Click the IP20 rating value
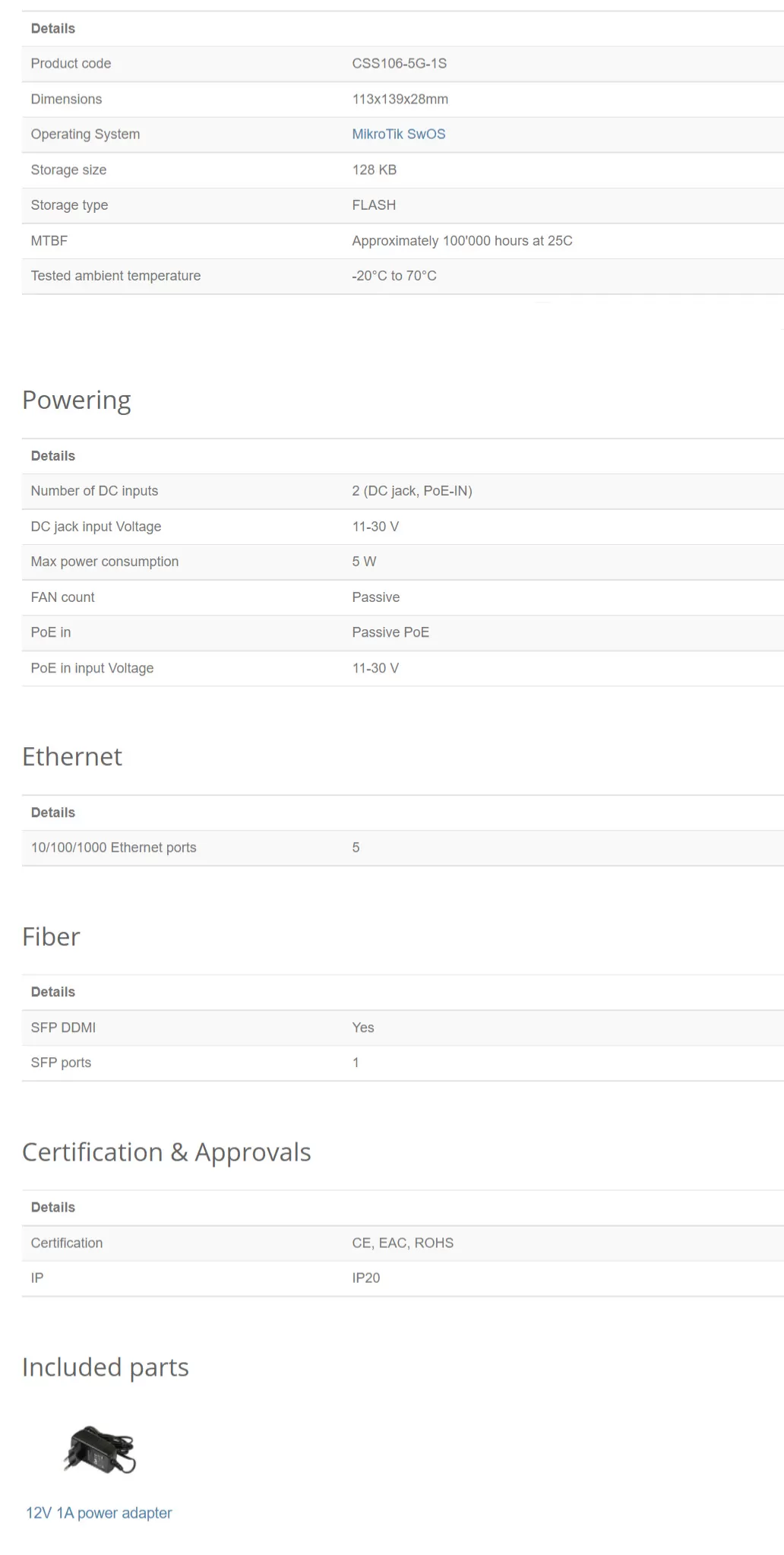Viewport: 784px width, 1555px height. click(365, 1278)
